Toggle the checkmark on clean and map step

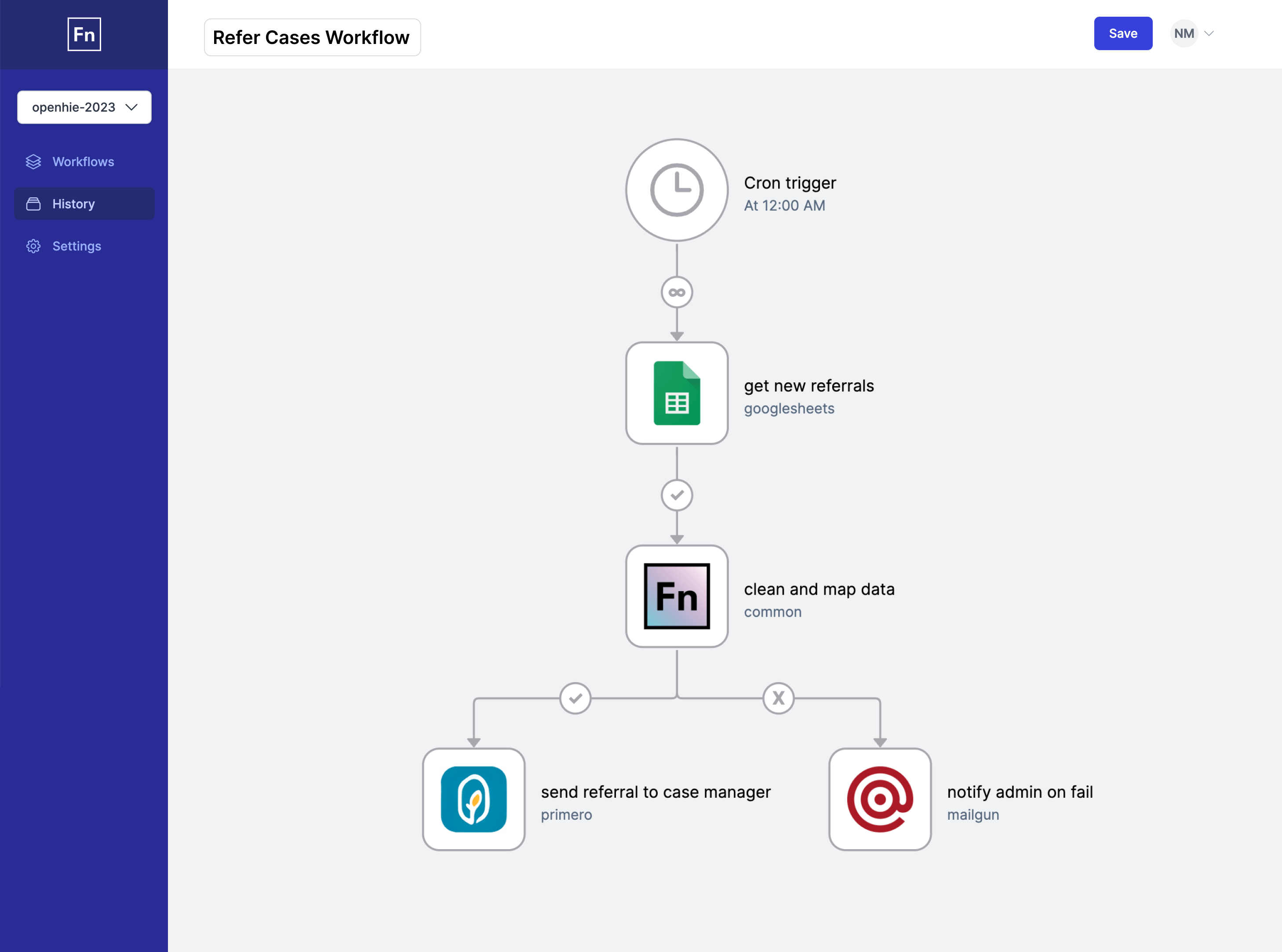click(x=576, y=697)
